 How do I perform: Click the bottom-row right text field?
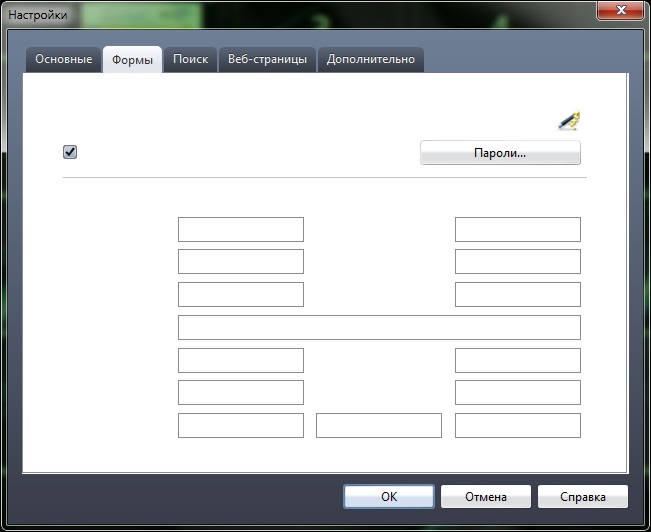coord(518,425)
